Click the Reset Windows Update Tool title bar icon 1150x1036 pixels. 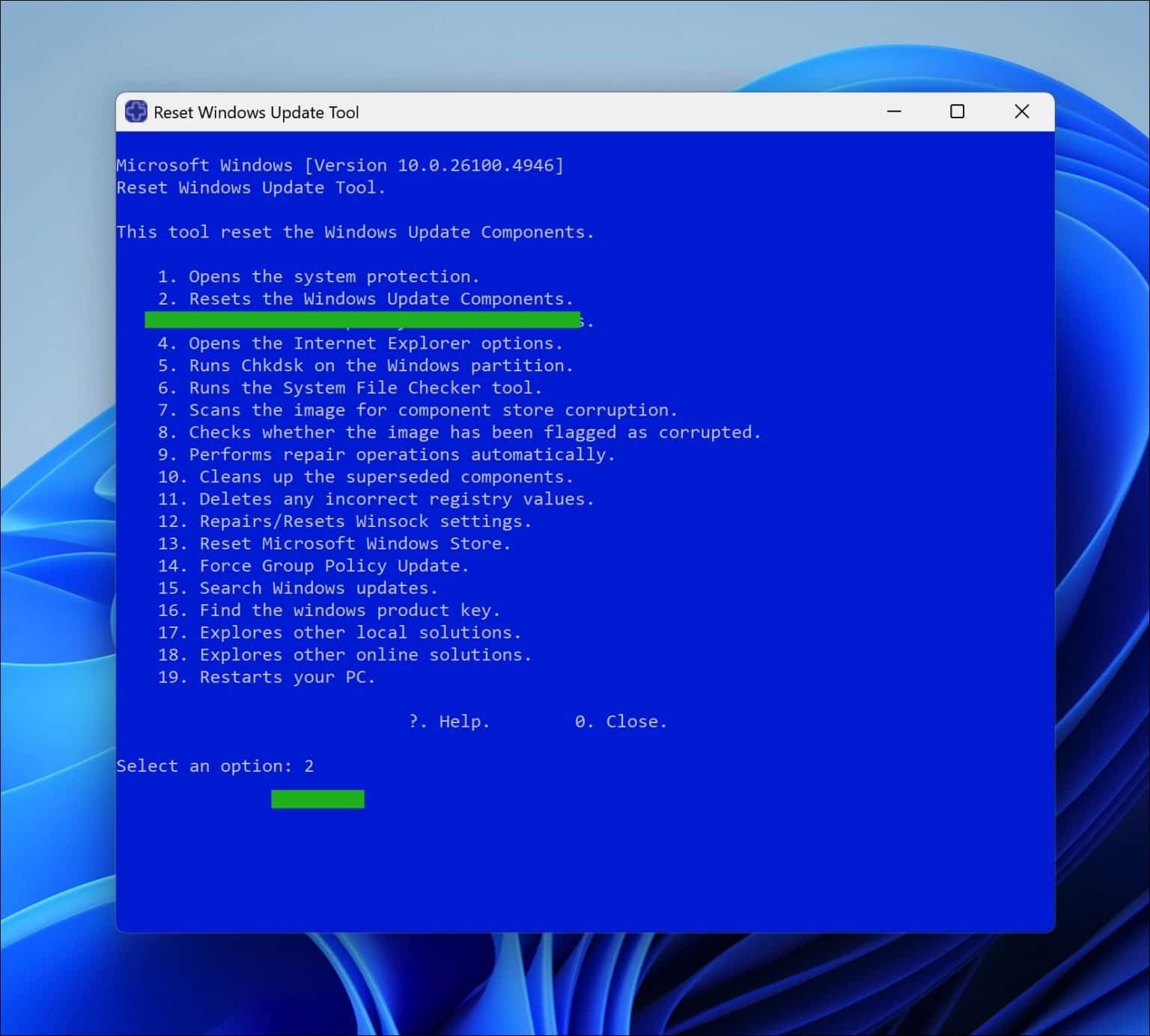(x=136, y=111)
